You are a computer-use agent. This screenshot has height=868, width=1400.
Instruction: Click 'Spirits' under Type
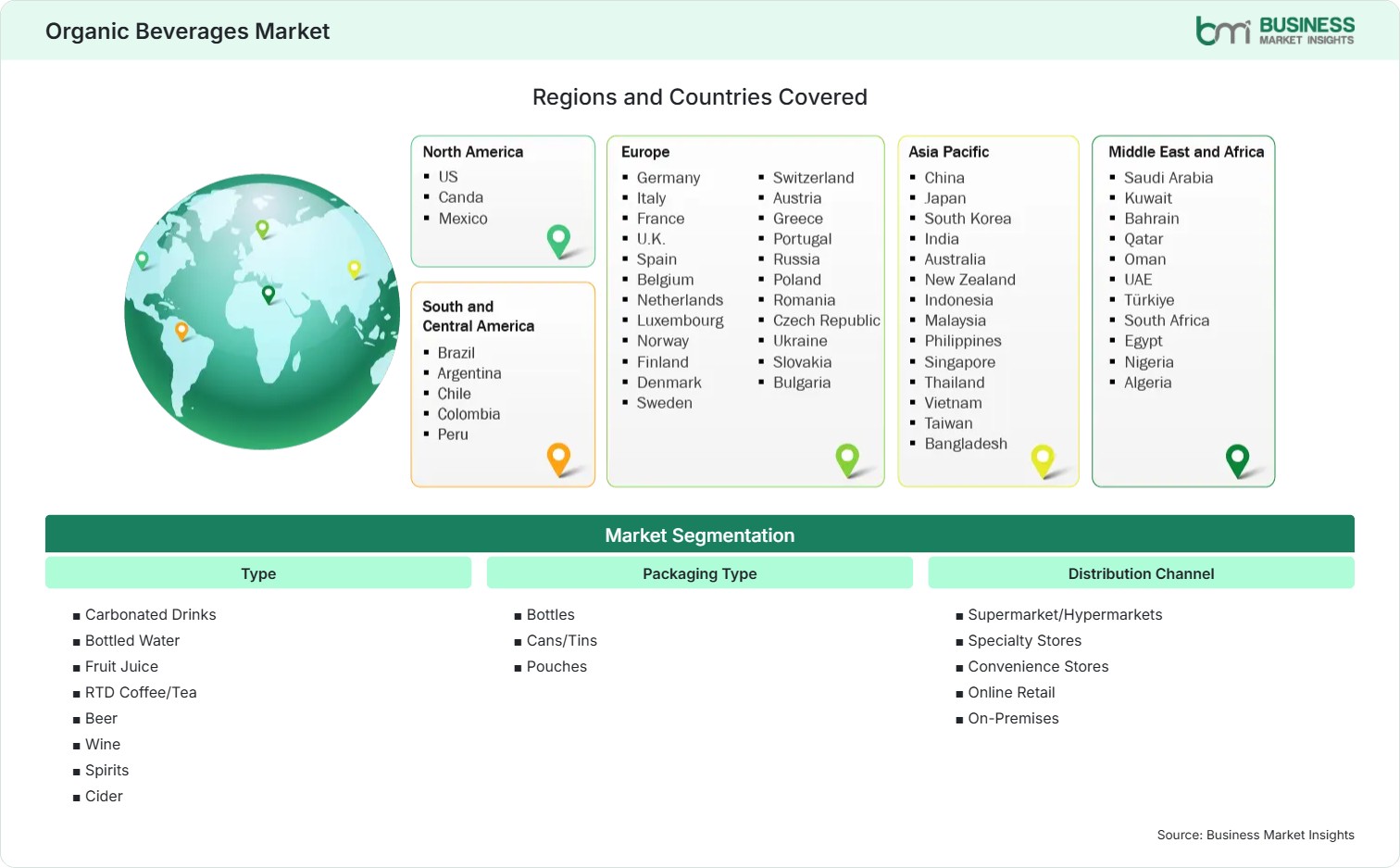[x=107, y=771]
